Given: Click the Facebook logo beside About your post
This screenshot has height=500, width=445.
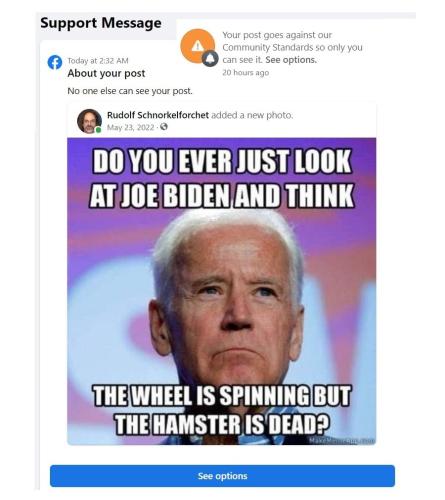Looking at the screenshot, I should point(55,62).
